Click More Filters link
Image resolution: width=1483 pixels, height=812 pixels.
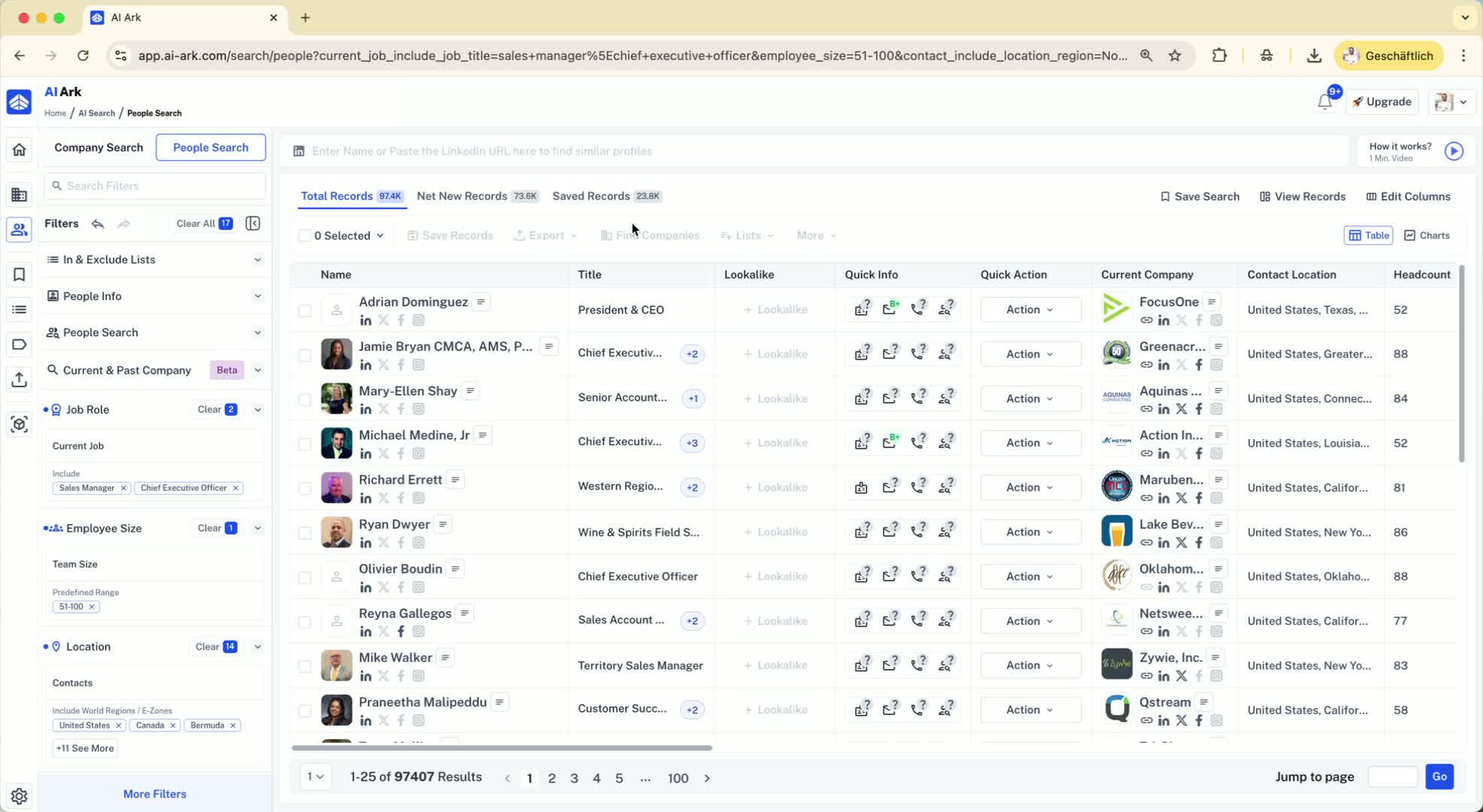click(x=155, y=794)
